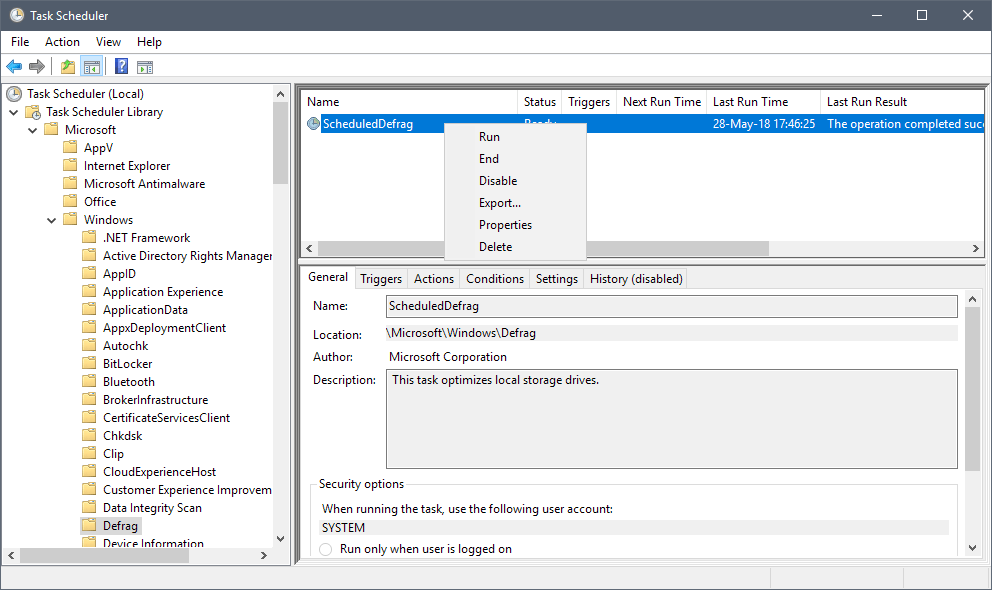Screen dimensions: 992x590
Task: Switch to the Conditions tab
Action: click(x=495, y=279)
